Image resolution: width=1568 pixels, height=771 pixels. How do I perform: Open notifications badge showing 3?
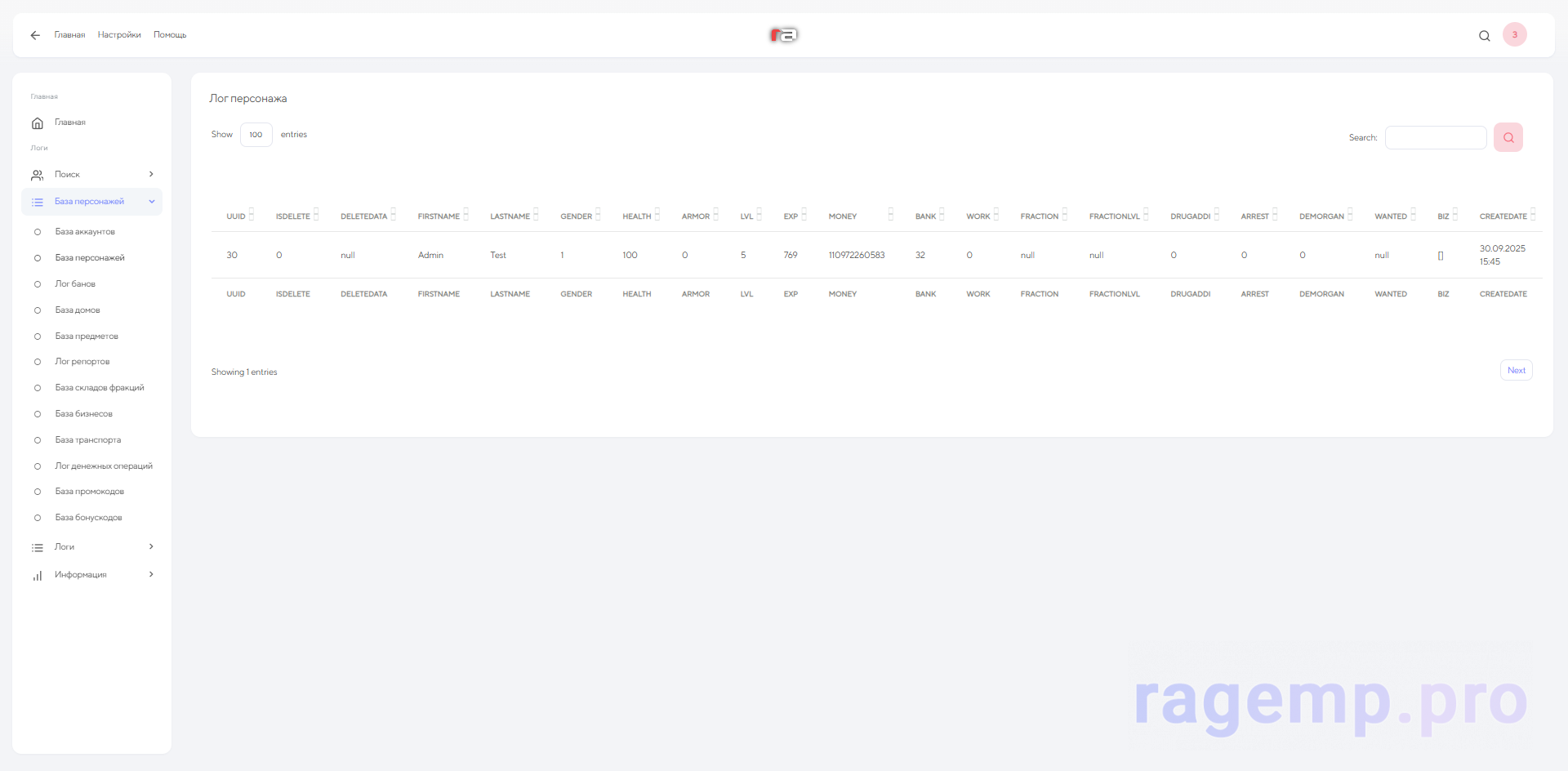point(1514,34)
